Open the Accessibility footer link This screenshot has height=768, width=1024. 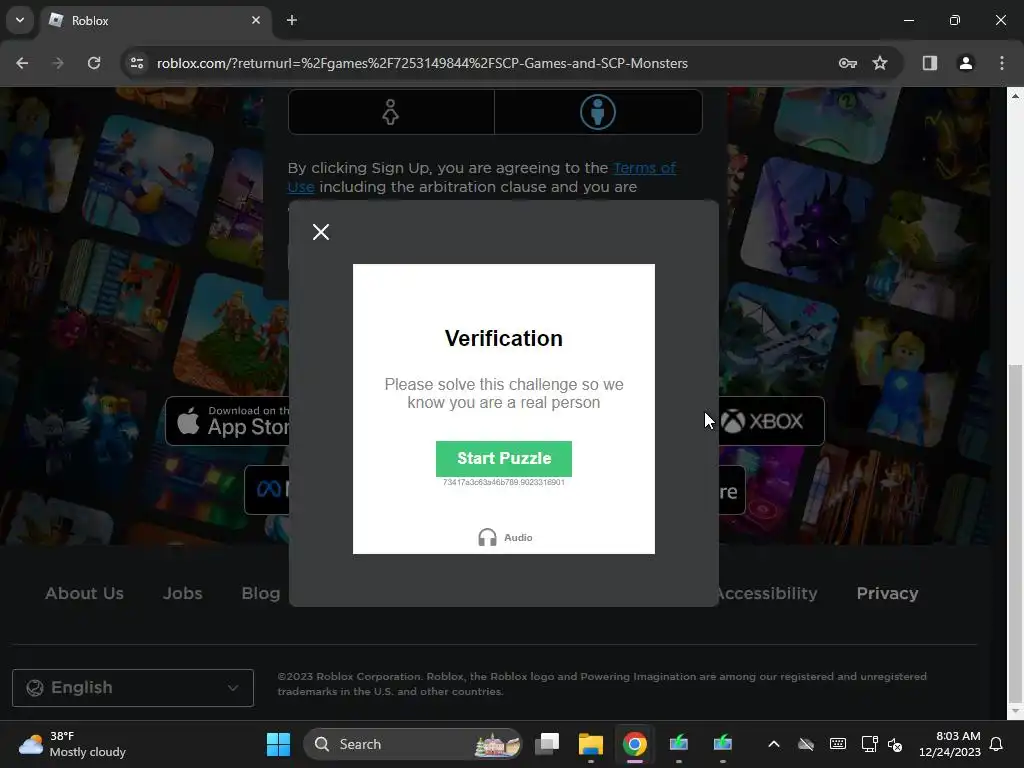[768, 593]
